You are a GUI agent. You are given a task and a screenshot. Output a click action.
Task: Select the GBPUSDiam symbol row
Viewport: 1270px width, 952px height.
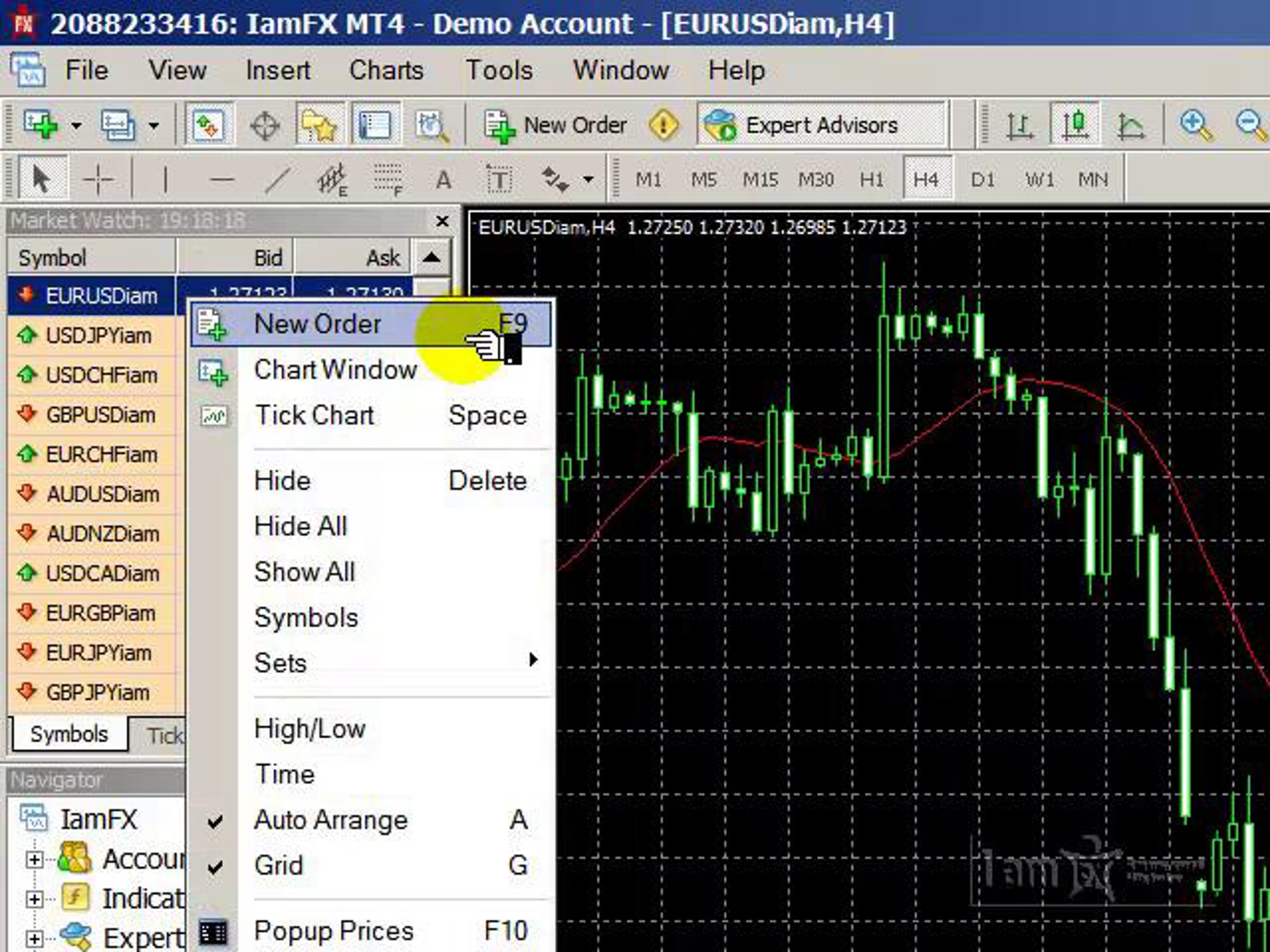(x=101, y=415)
